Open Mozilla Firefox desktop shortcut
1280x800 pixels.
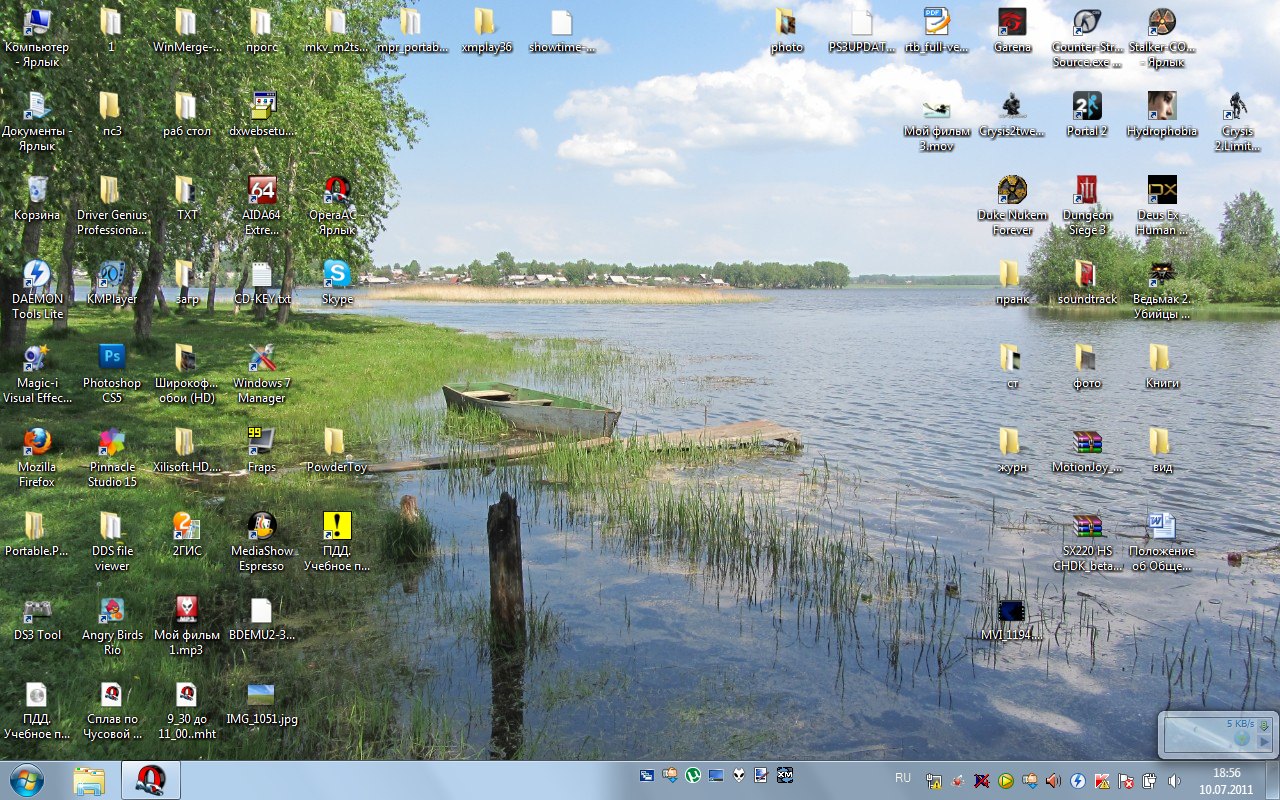[37, 458]
